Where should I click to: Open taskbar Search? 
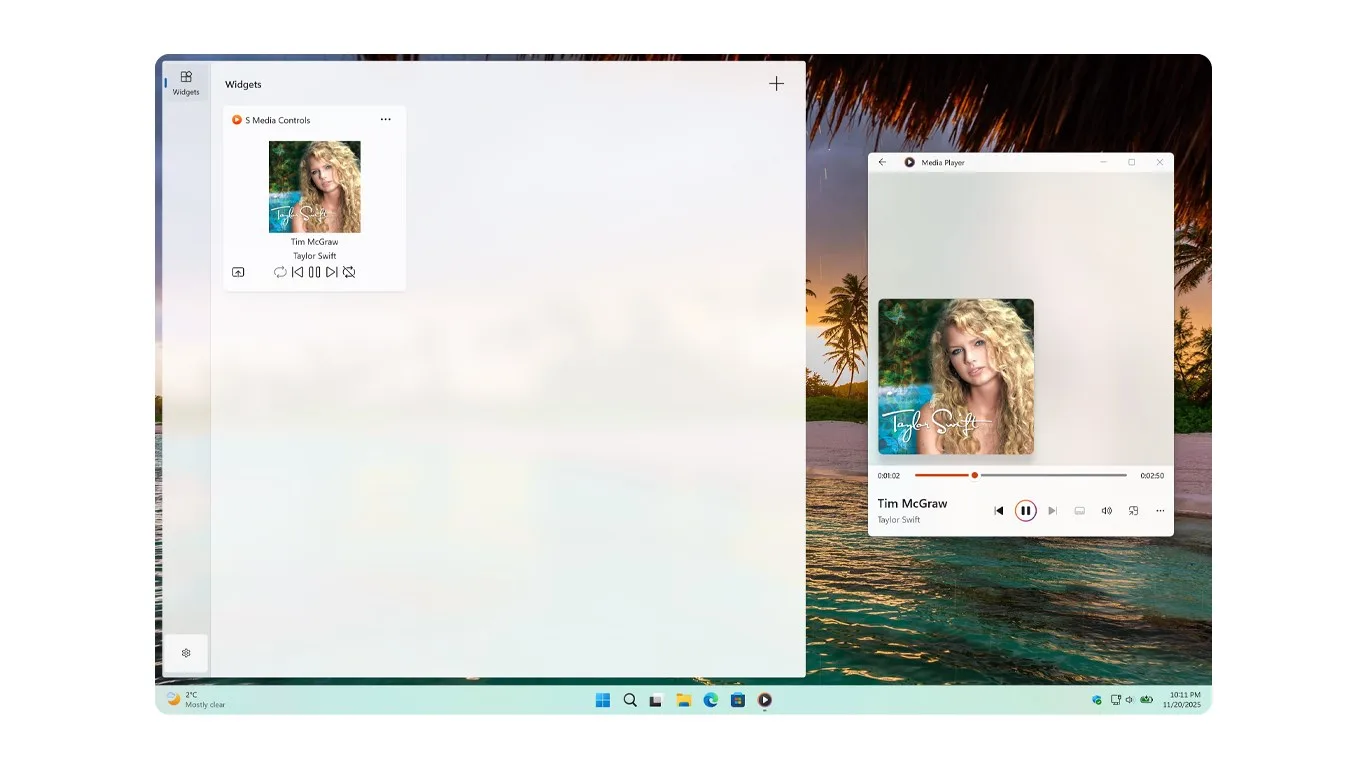630,700
